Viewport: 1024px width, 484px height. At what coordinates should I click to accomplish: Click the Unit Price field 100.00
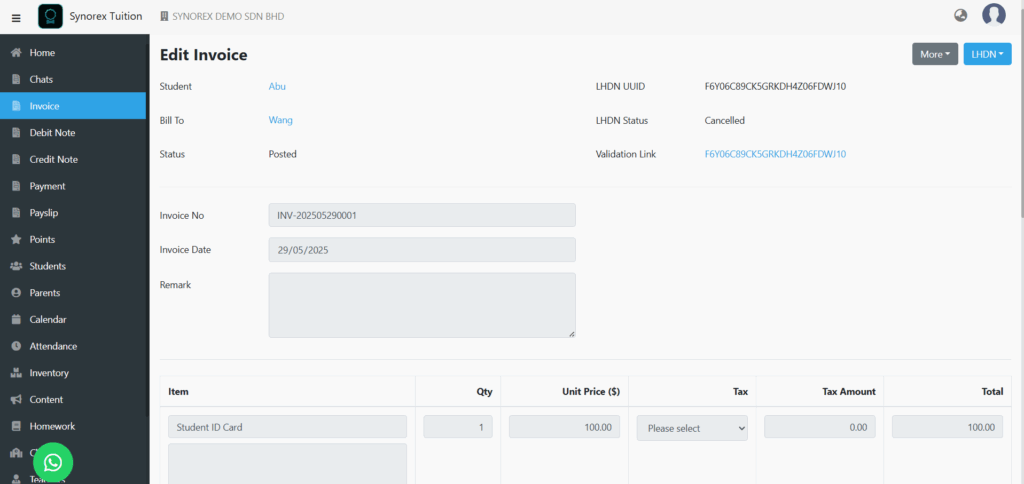tap(564, 427)
